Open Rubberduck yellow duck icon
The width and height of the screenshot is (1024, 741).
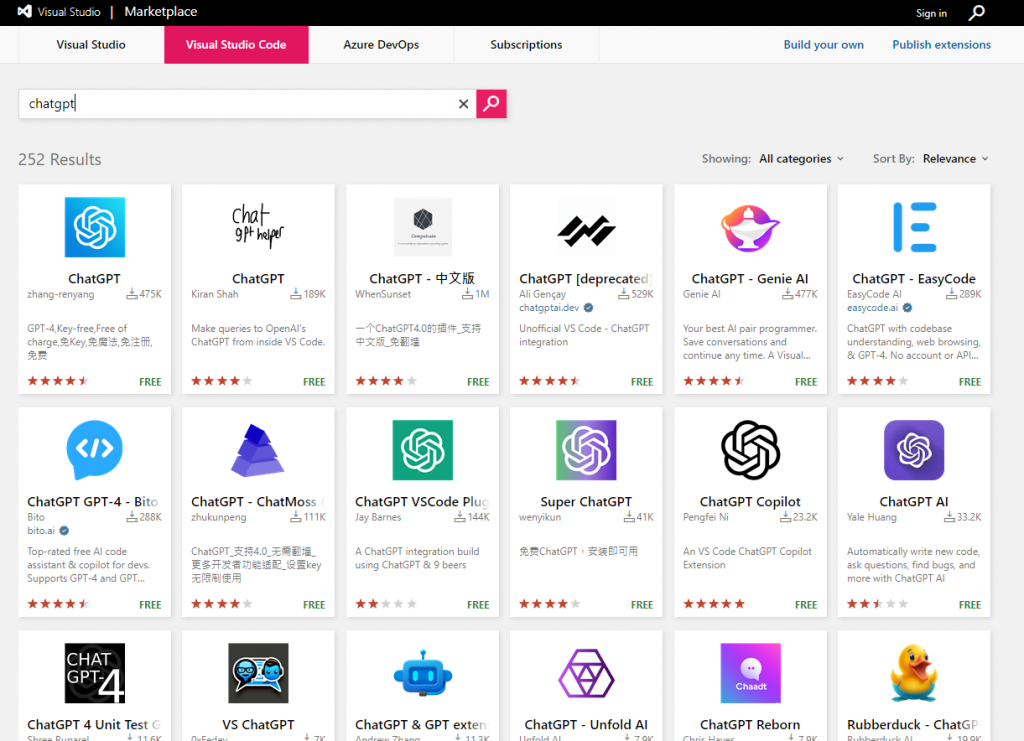coord(914,673)
